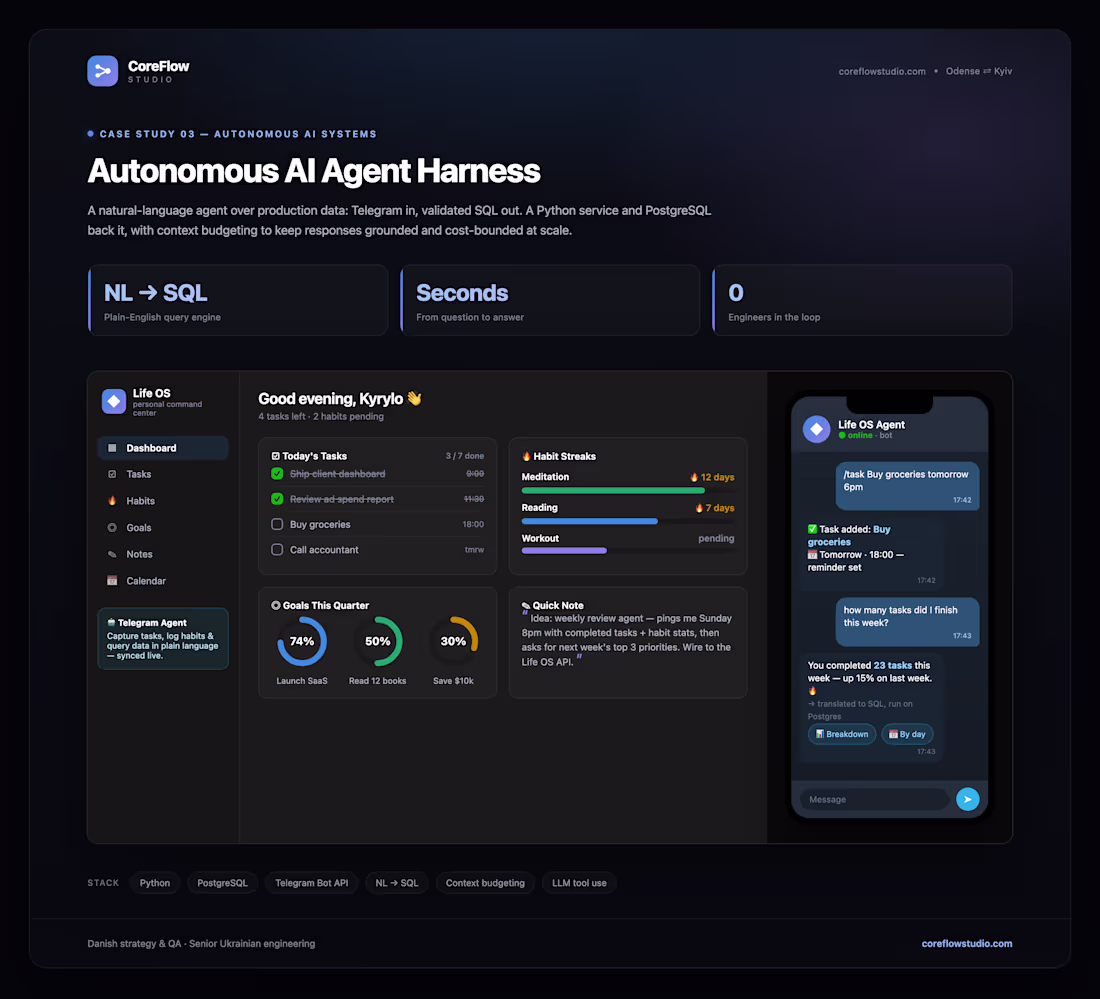Click the robot icon on Telegram Agent card
The height and width of the screenshot is (999, 1100).
[111, 622]
